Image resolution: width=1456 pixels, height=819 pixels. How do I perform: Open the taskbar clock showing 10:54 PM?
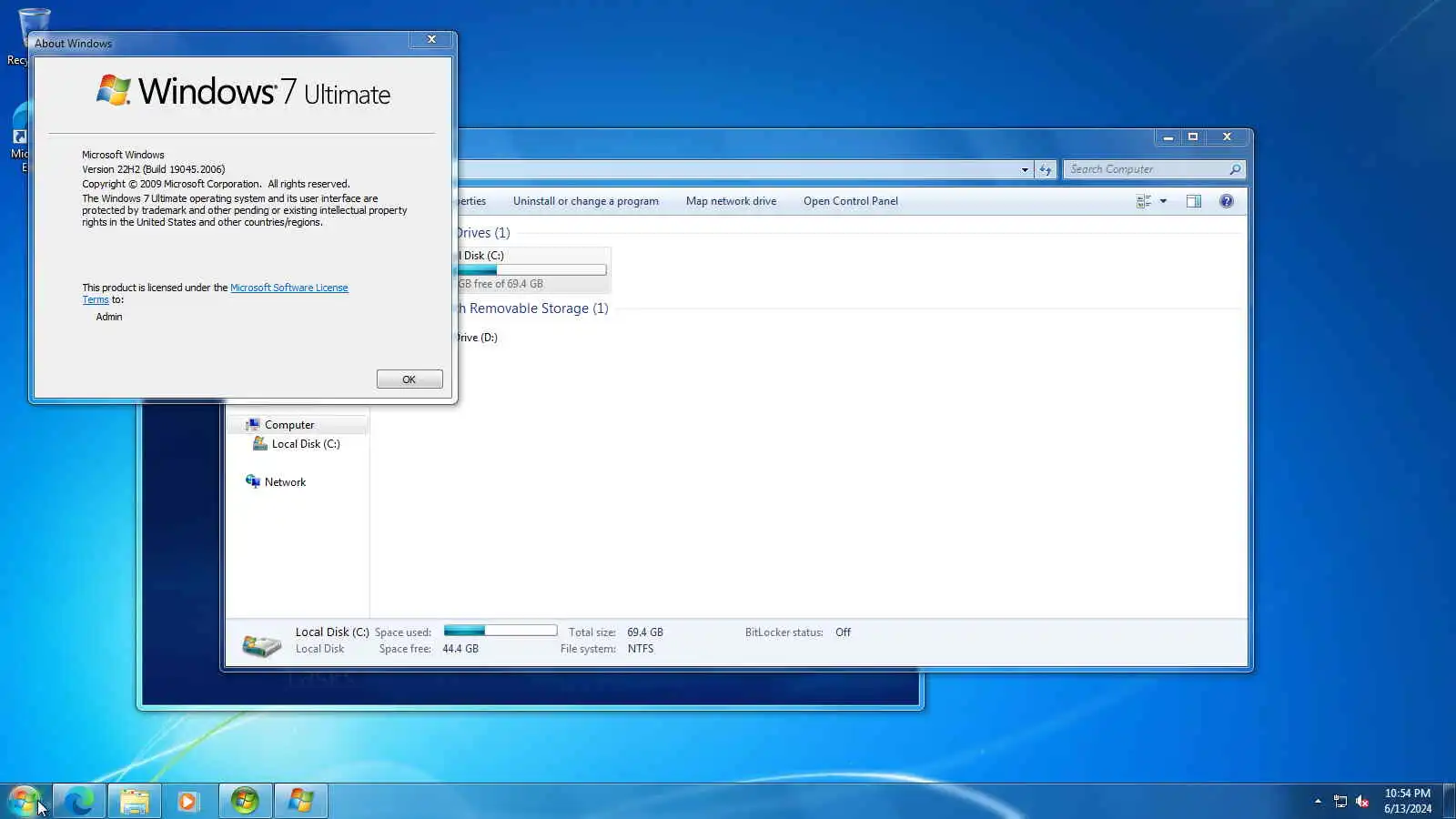tap(1408, 801)
